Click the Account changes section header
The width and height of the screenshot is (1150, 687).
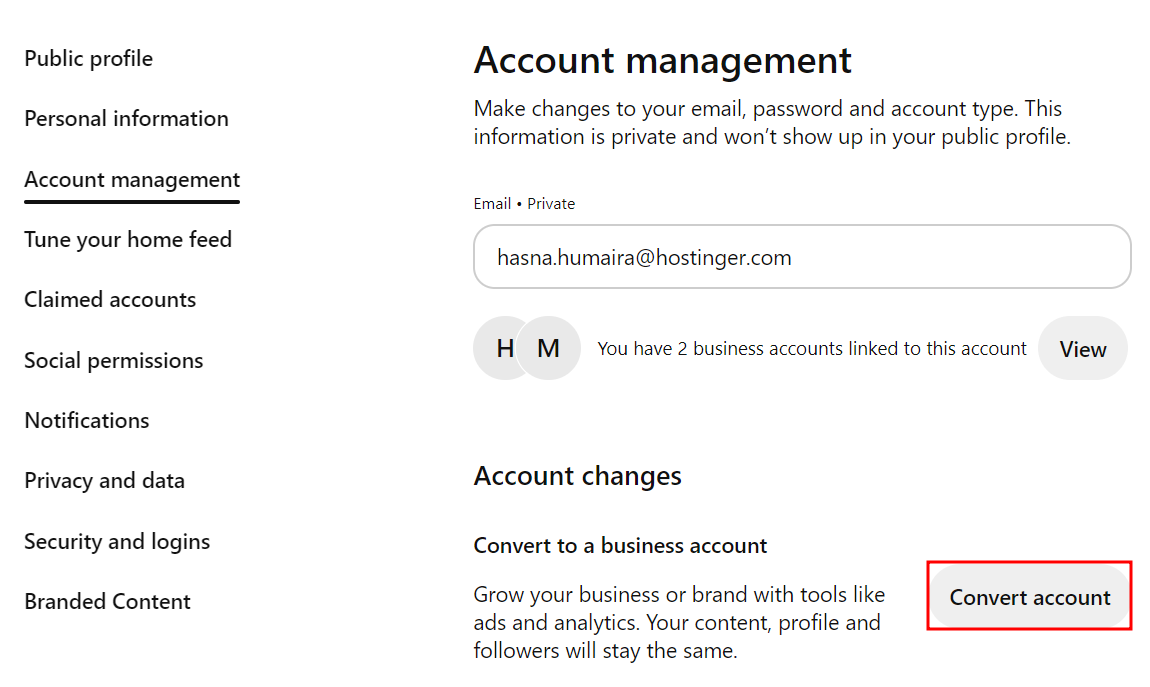tap(578, 476)
